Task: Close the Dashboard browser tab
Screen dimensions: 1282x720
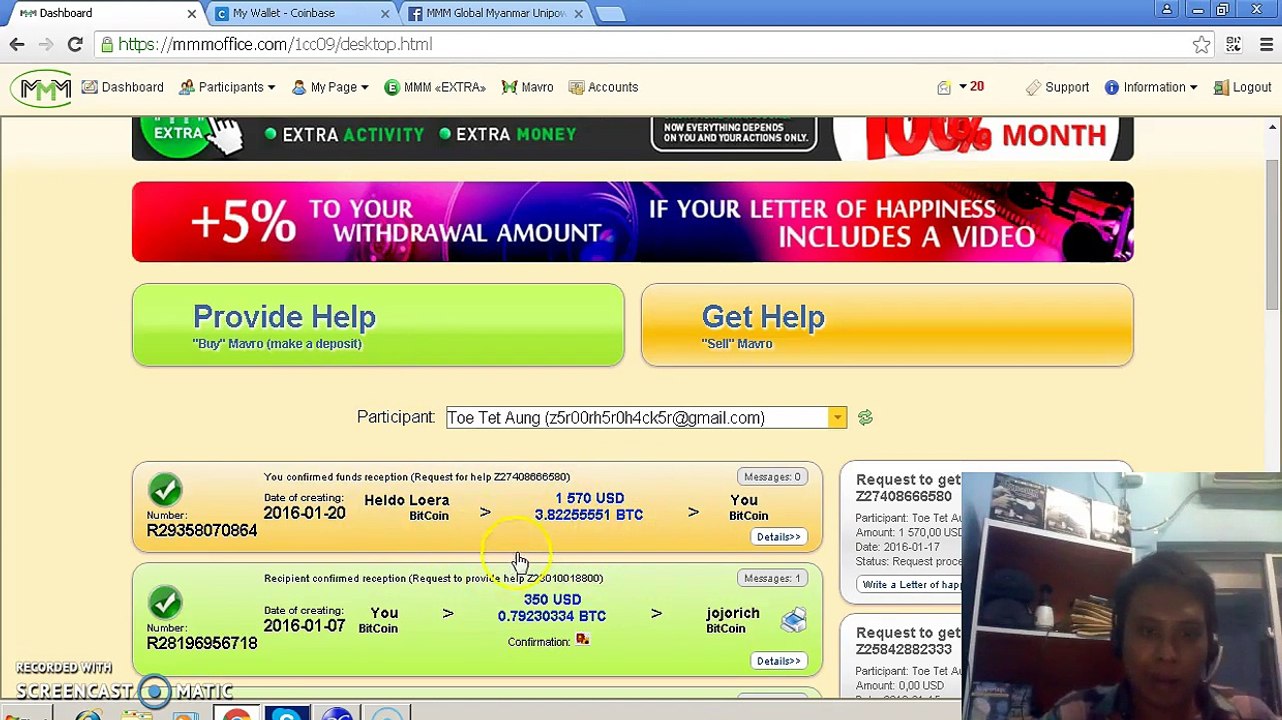Action: coord(192,14)
